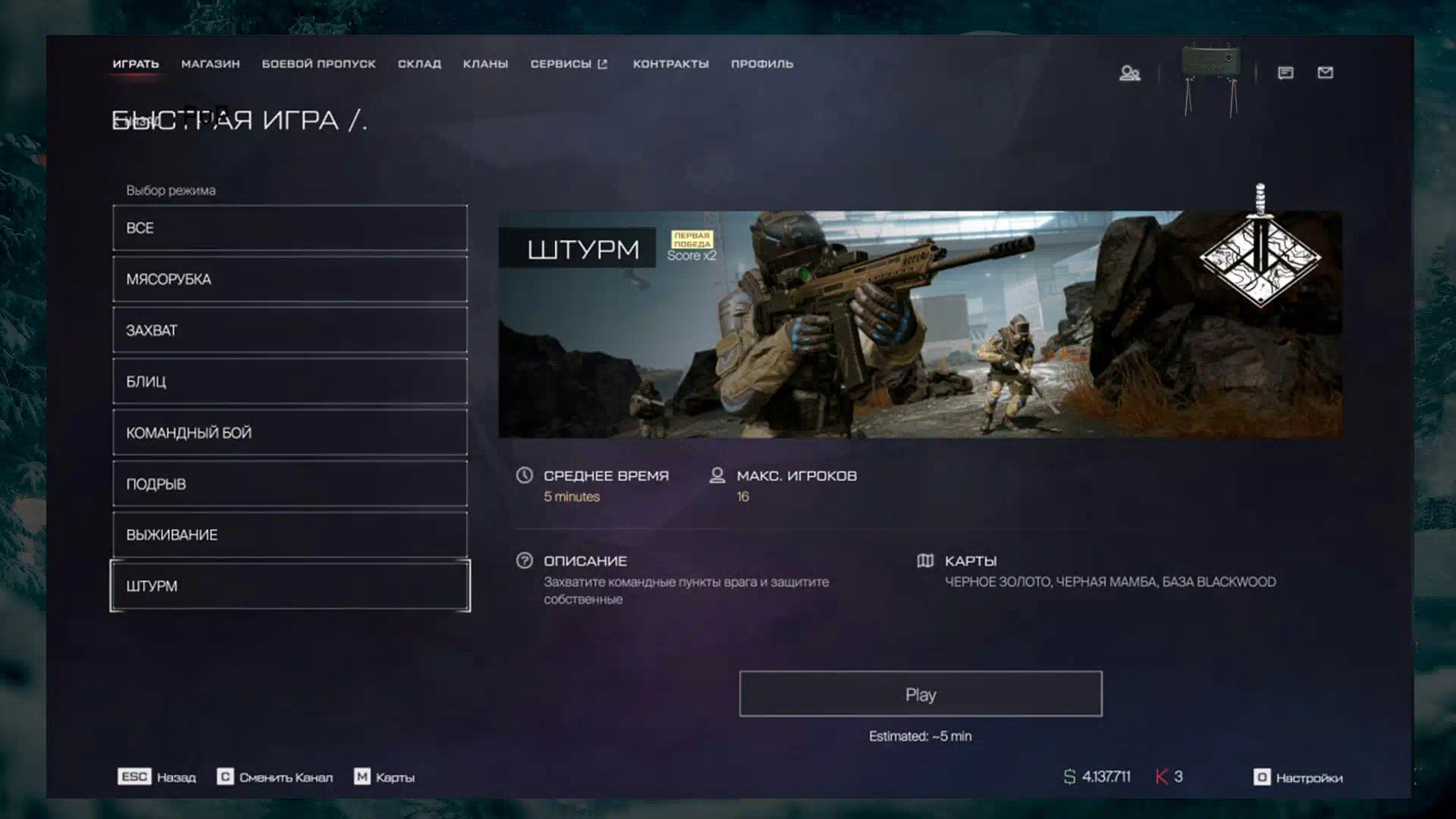Viewport: 1456px width, 819px height.
Task: Click the dollar currency icon
Action: [x=1070, y=777]
